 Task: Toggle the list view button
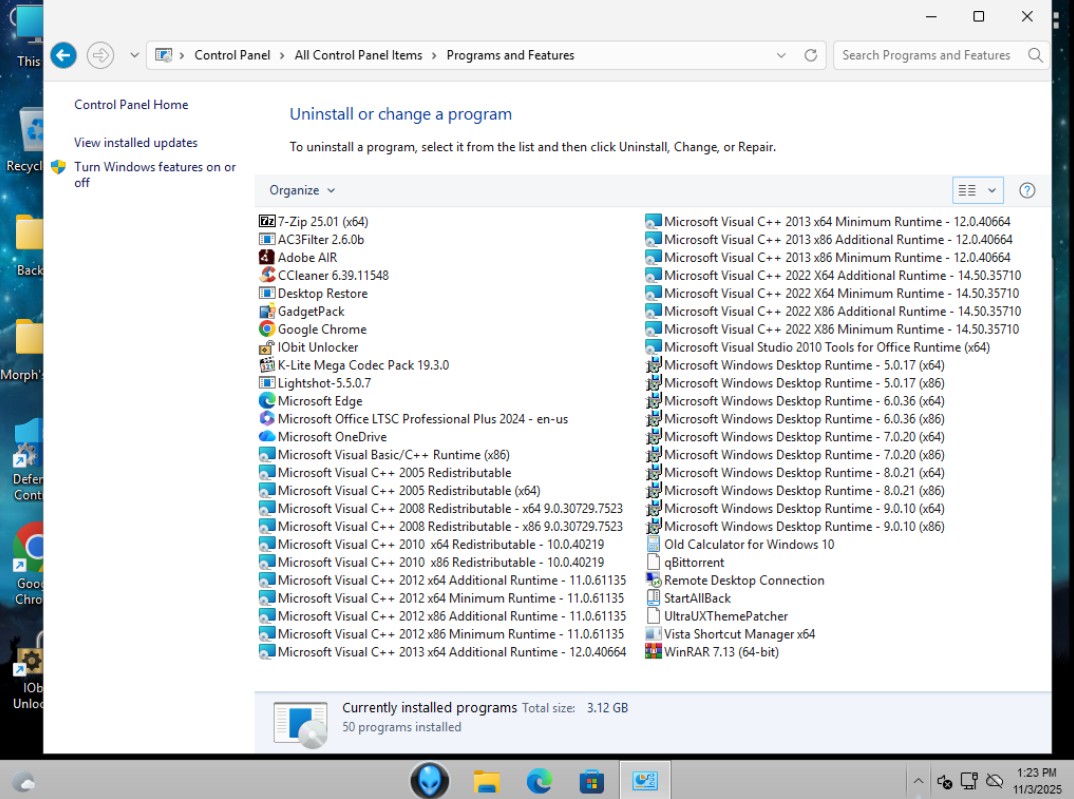click(967, 190)
